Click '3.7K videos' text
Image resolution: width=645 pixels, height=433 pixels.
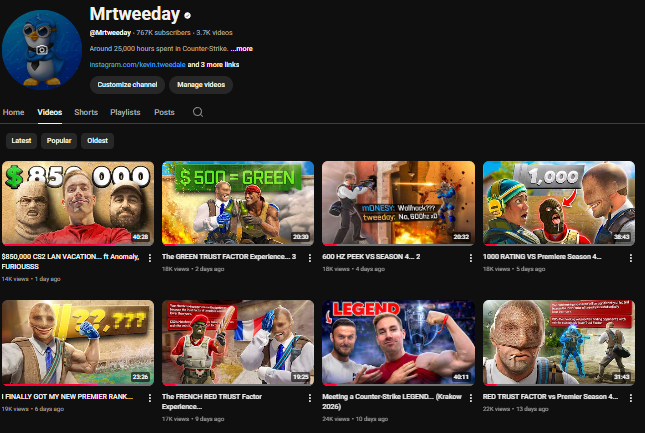tap(214, 32)
